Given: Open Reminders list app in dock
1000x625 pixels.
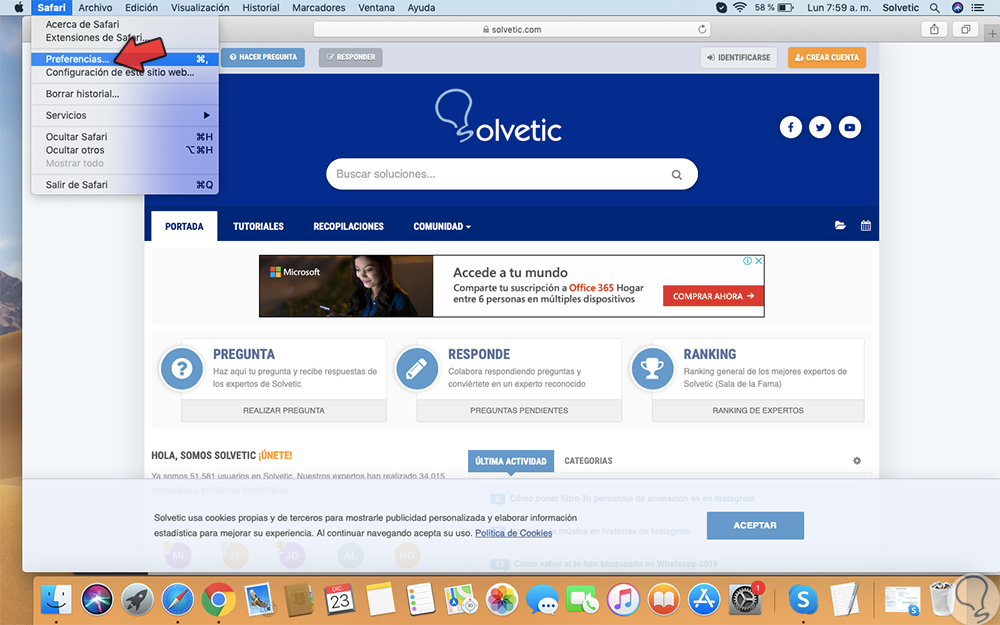Looking at the screenshot, I should tap(420, 599).
